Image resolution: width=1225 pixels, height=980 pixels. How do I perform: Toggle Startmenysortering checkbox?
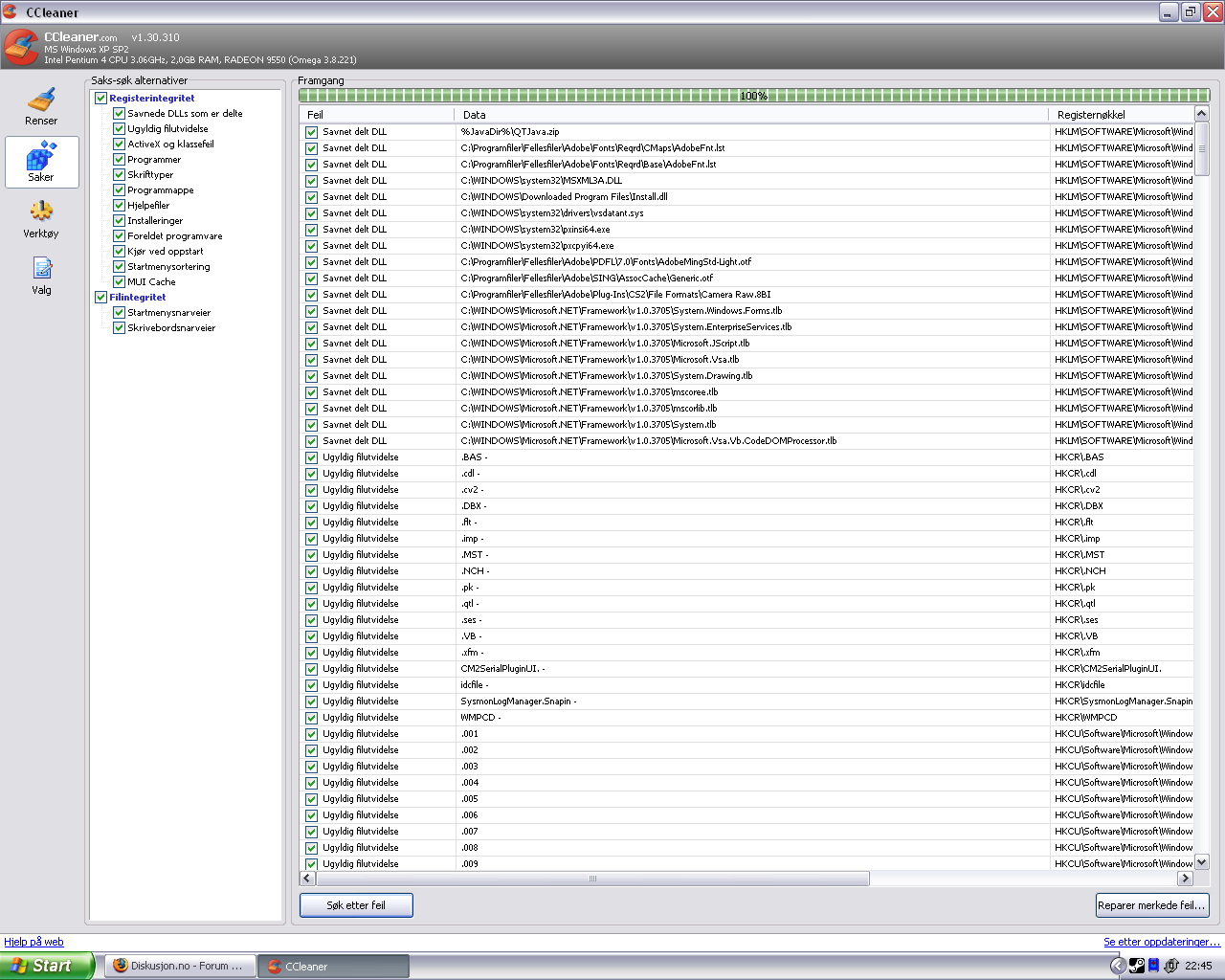[119, 266]
